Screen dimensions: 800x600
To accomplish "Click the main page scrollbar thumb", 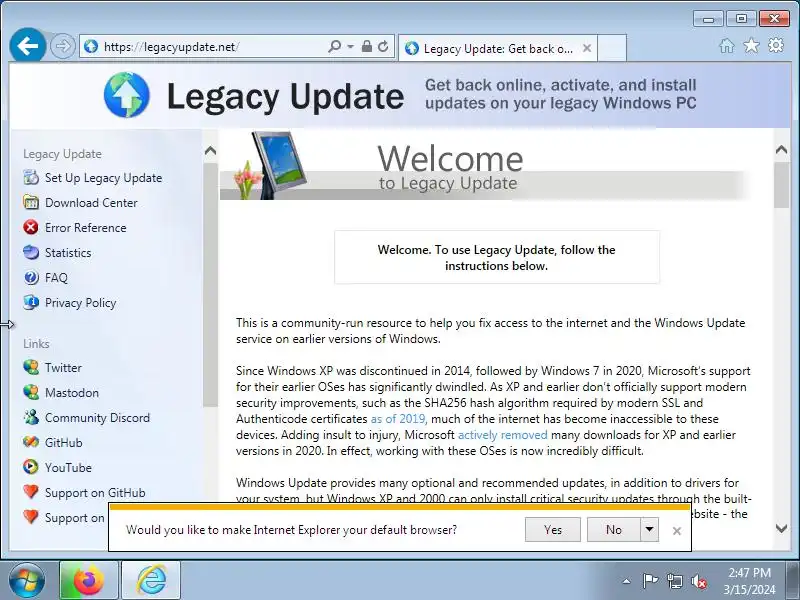I will click(781, 185).
